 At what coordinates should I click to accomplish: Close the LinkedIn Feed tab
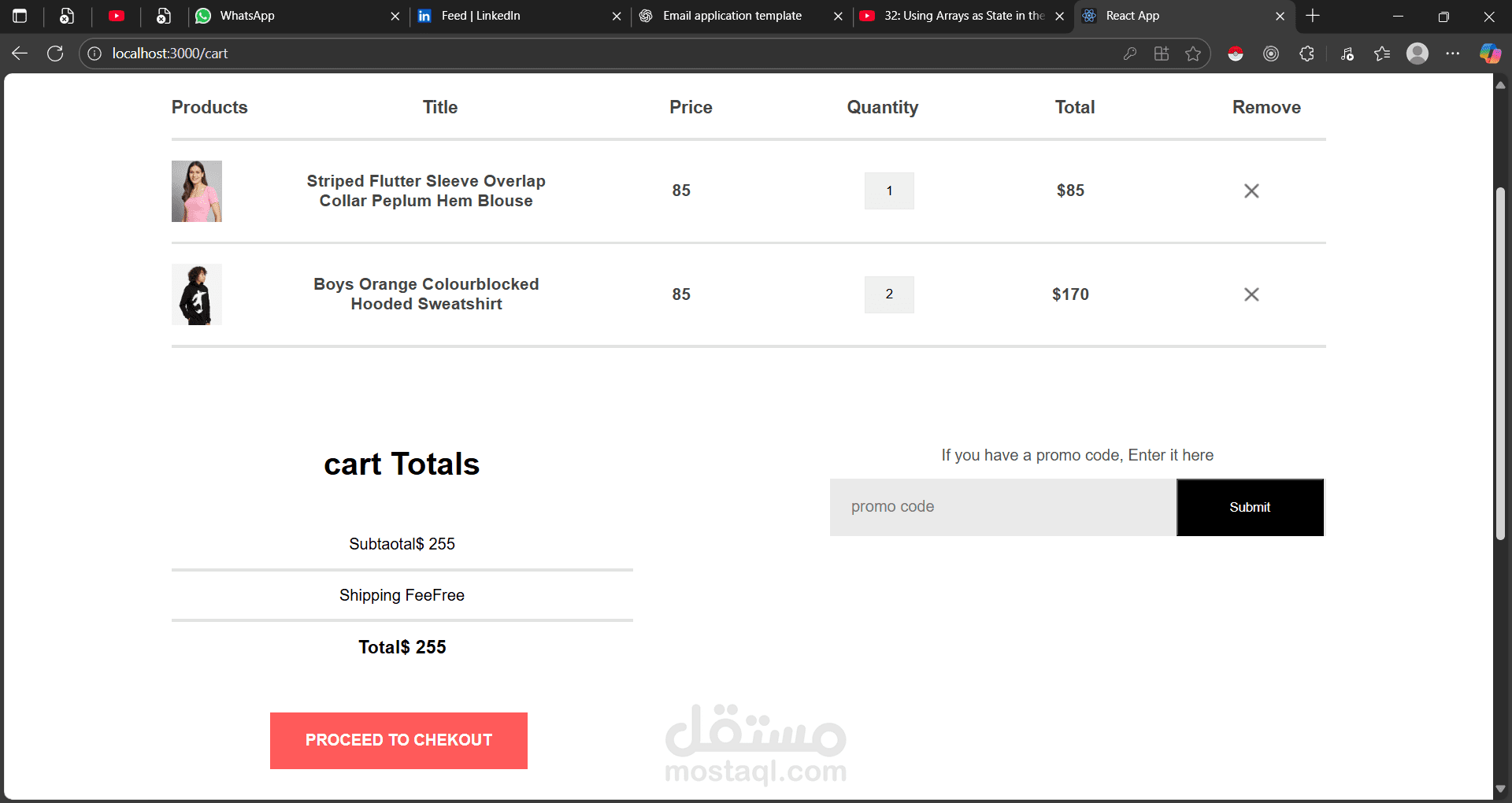(617, 16)
